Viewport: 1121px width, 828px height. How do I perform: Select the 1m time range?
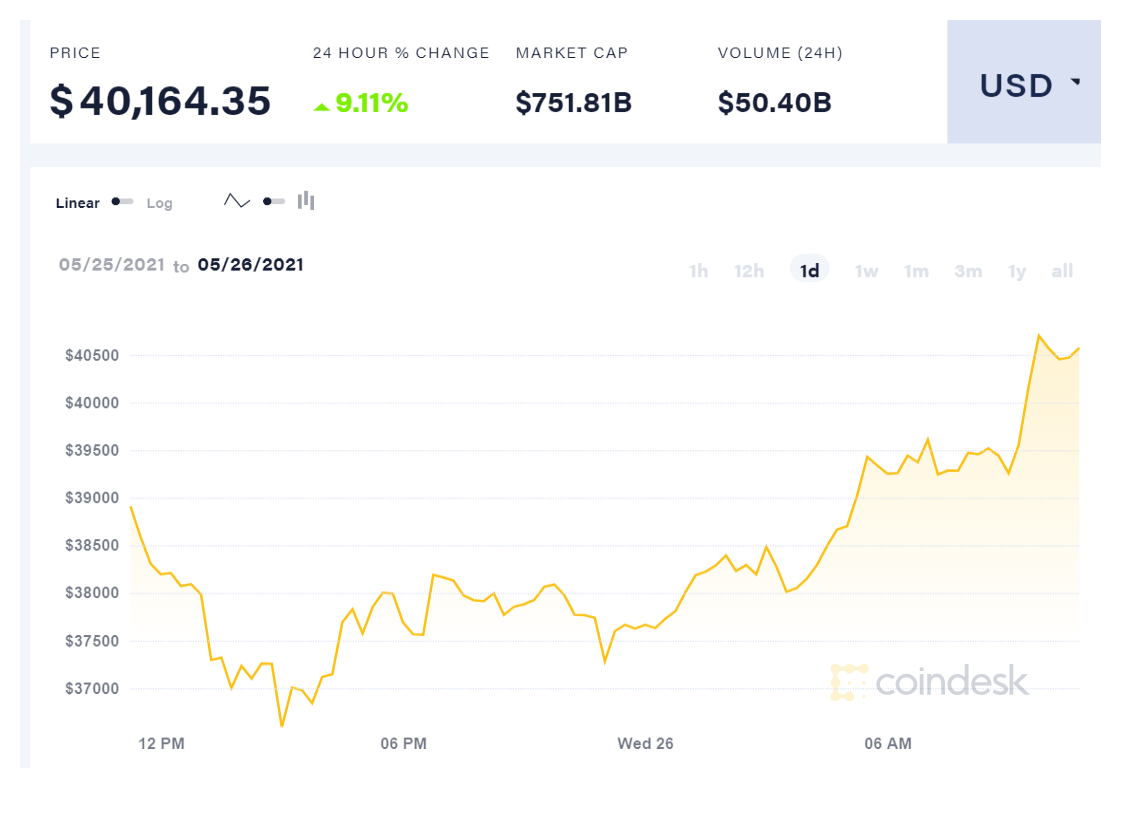pyautogui.click(x=916, y=271)
